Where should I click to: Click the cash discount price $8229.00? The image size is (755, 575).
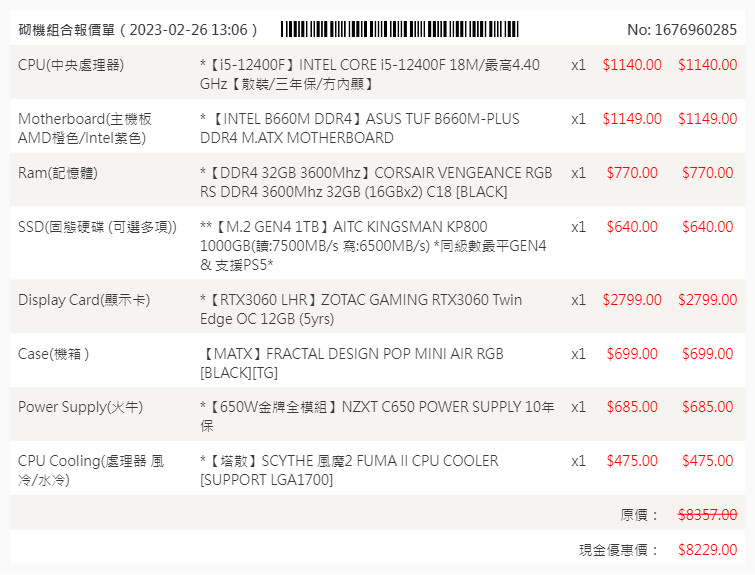707,550
